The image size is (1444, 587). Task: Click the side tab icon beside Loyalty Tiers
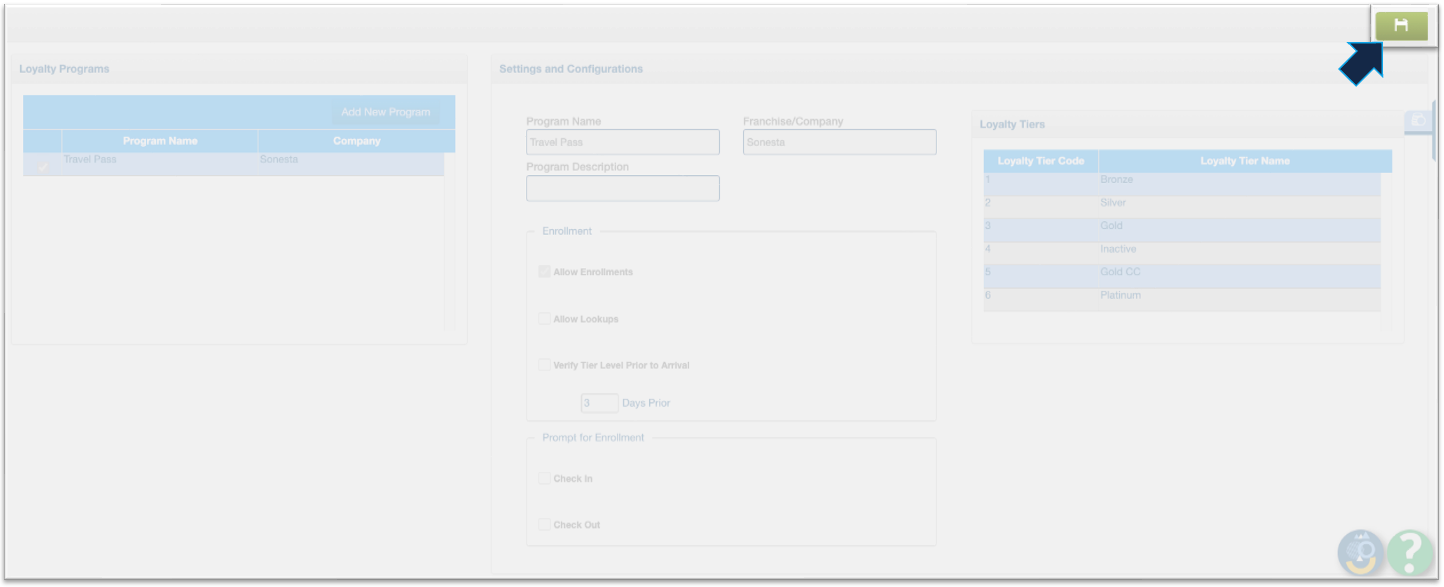(1417, 121)
